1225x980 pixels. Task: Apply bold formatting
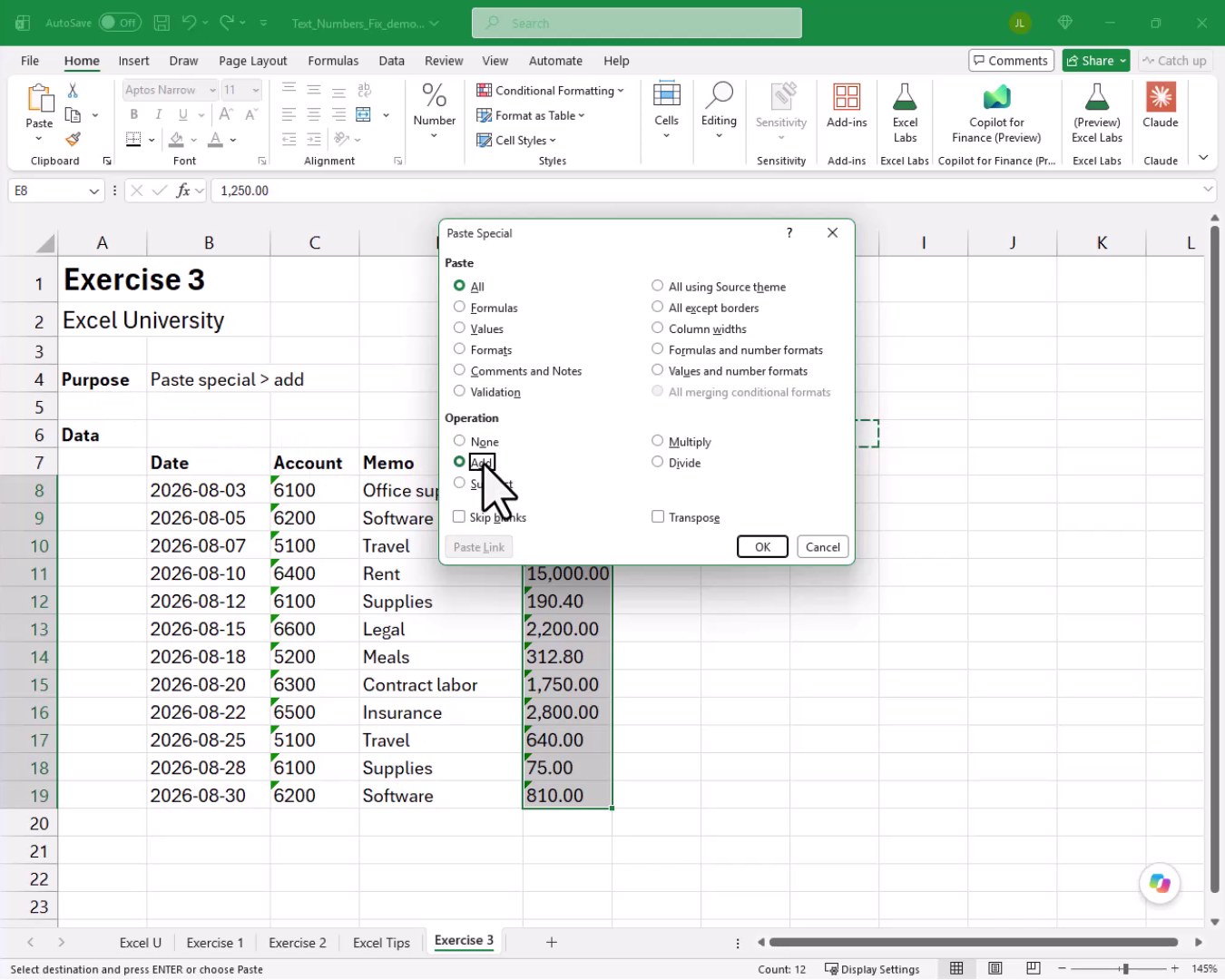tap(134, 114)
